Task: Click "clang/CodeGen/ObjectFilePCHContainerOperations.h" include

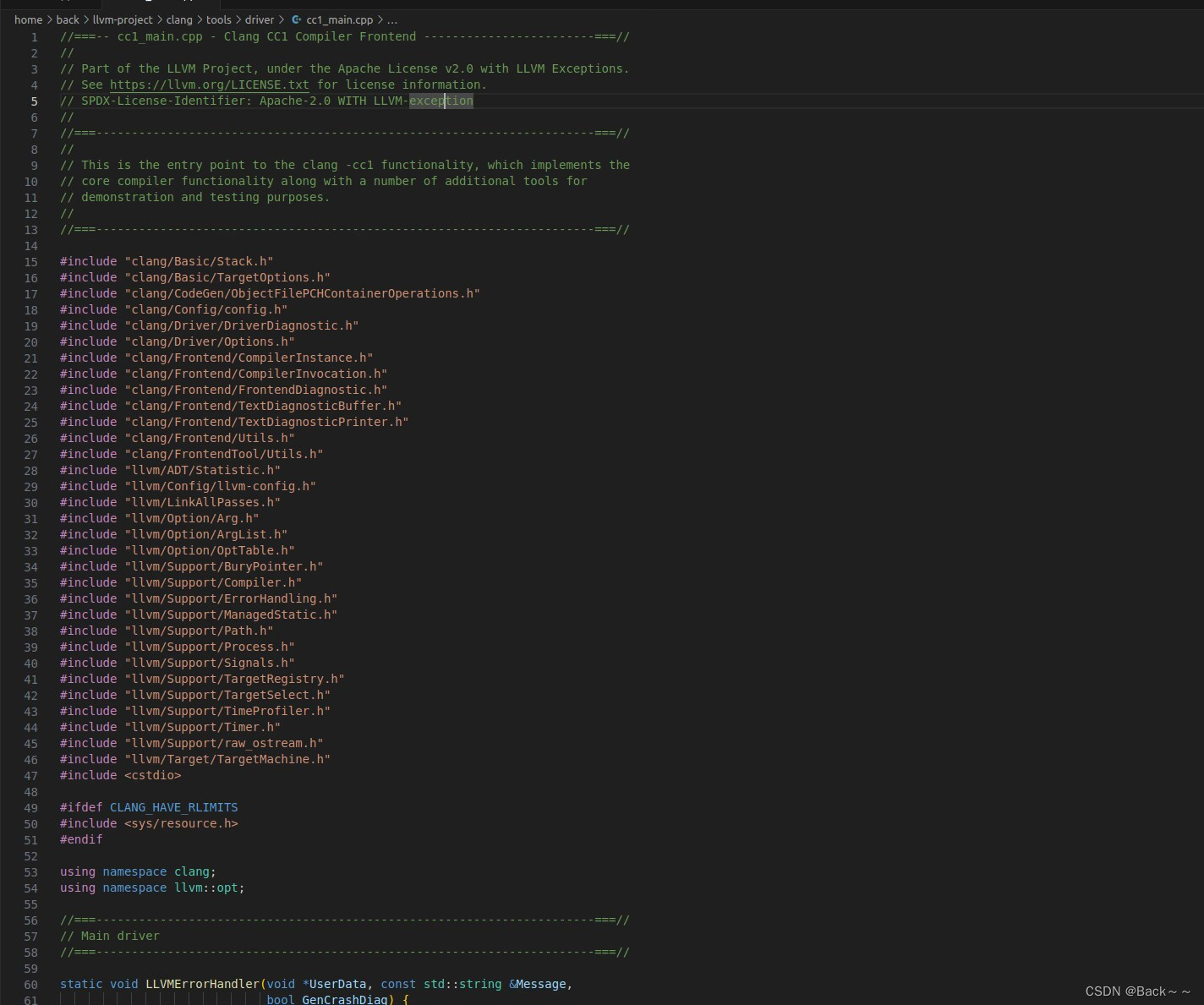Action: pos(302,293)
